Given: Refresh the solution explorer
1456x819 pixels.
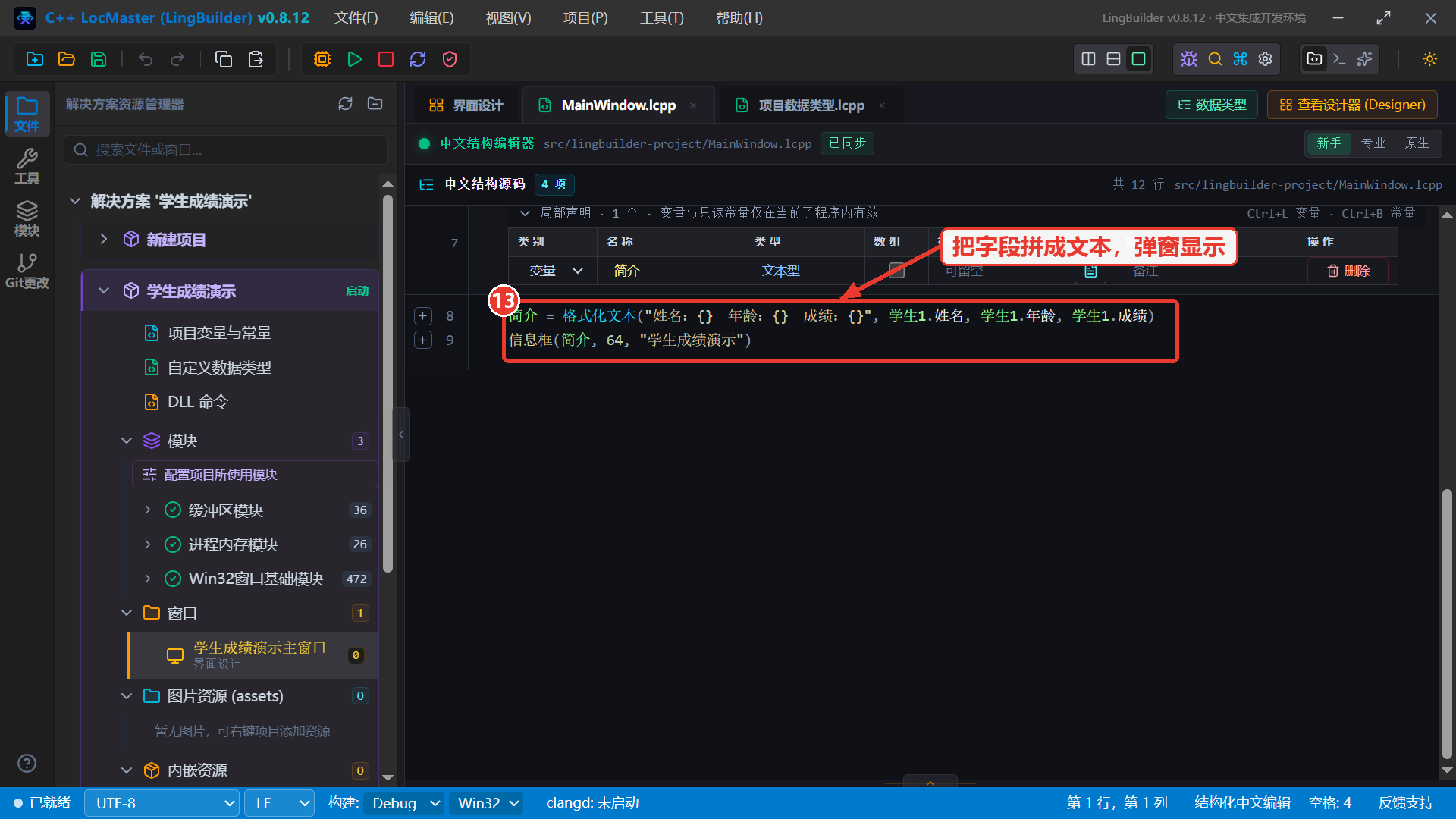Looking at the screenshot, I should [346, 104].
